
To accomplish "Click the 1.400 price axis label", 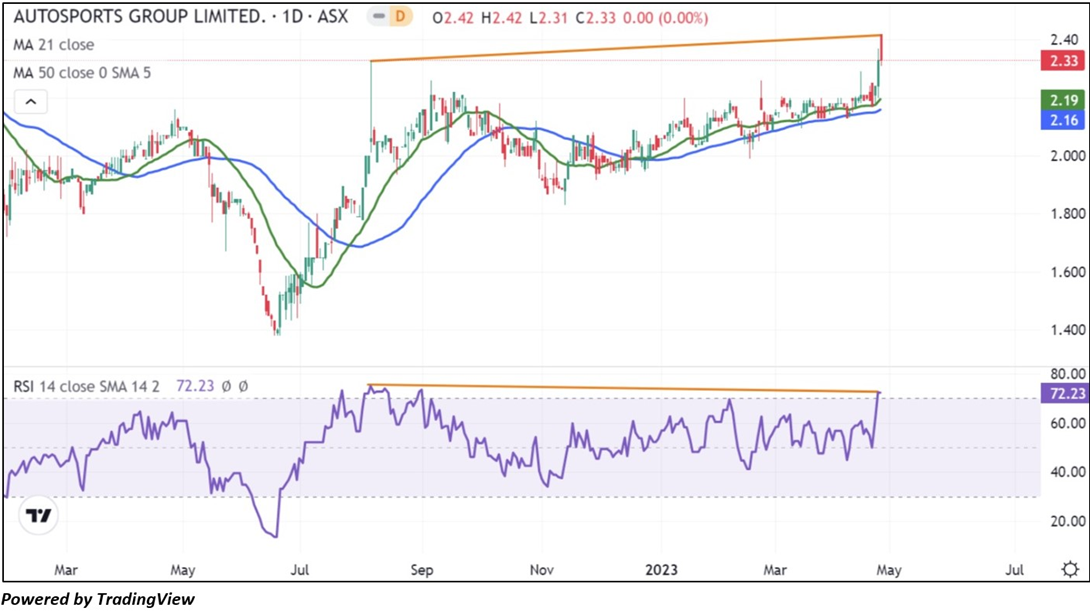I will tap(1067, 329).
